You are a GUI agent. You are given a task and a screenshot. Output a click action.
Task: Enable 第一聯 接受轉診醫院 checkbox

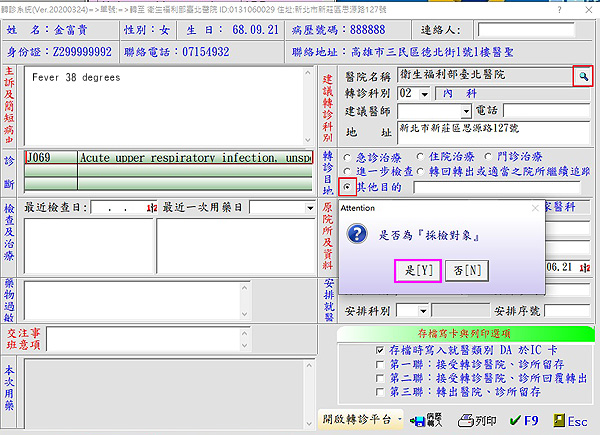[378, 366]
